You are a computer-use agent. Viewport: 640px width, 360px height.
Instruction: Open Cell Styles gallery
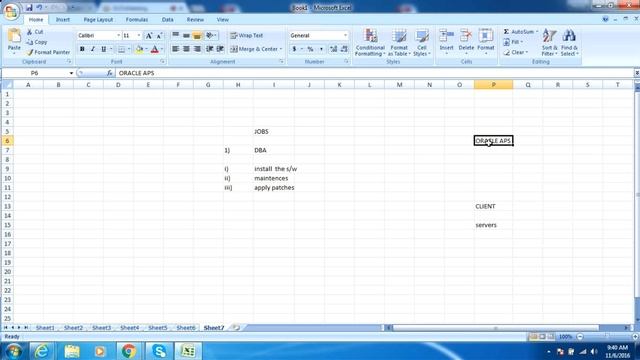pos(422,42)
